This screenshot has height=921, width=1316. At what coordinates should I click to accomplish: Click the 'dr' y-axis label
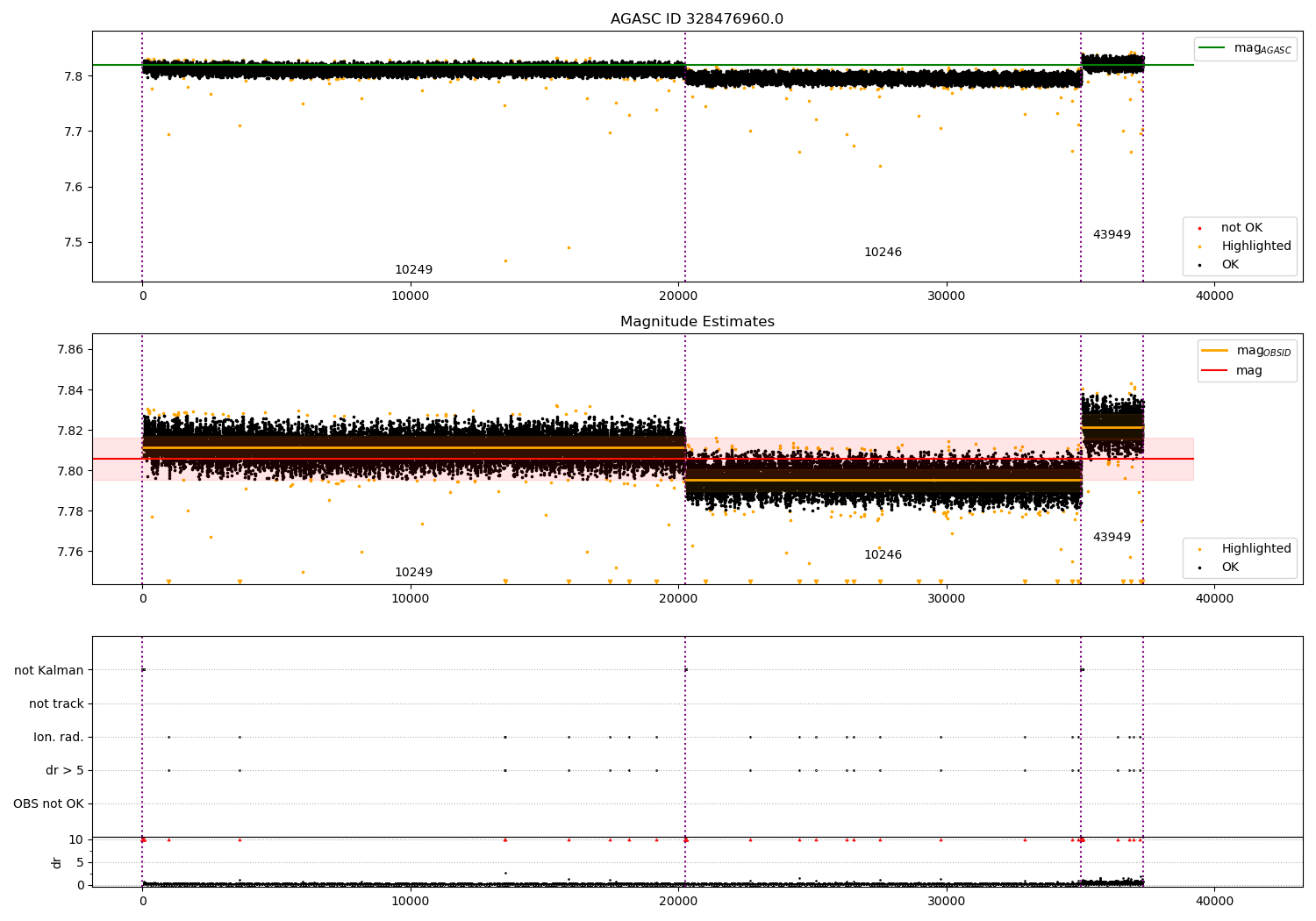(x=57, y=862)
